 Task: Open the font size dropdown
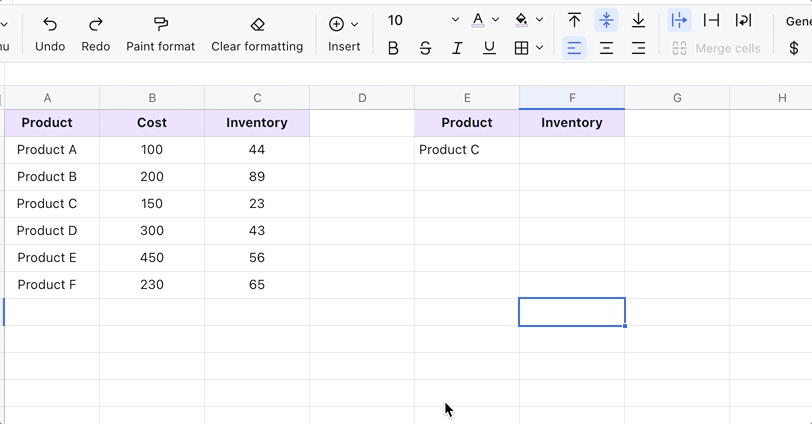click(455, 20)
